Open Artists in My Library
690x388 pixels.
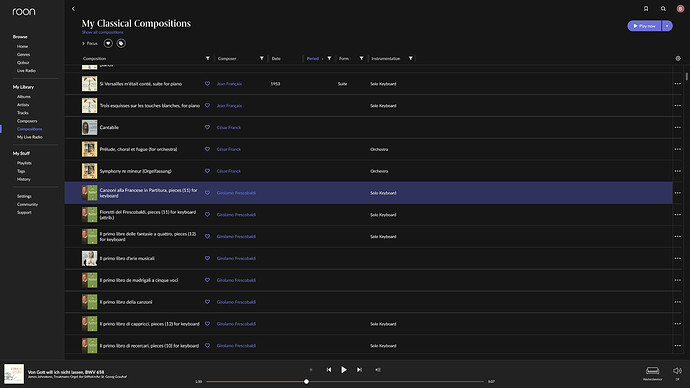click(23, 105)
